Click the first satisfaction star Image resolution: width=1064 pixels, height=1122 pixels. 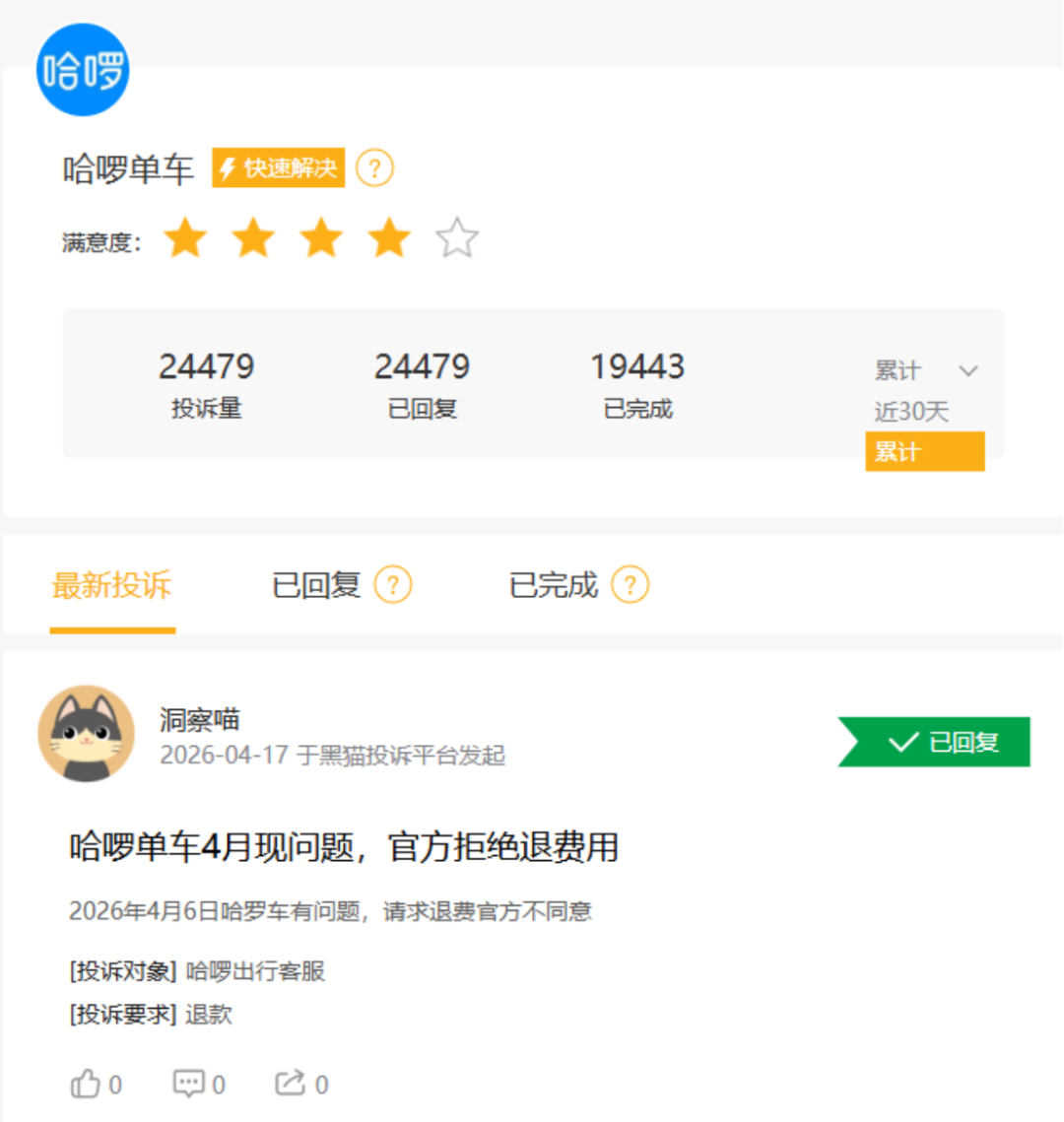[x=185, y=239]
